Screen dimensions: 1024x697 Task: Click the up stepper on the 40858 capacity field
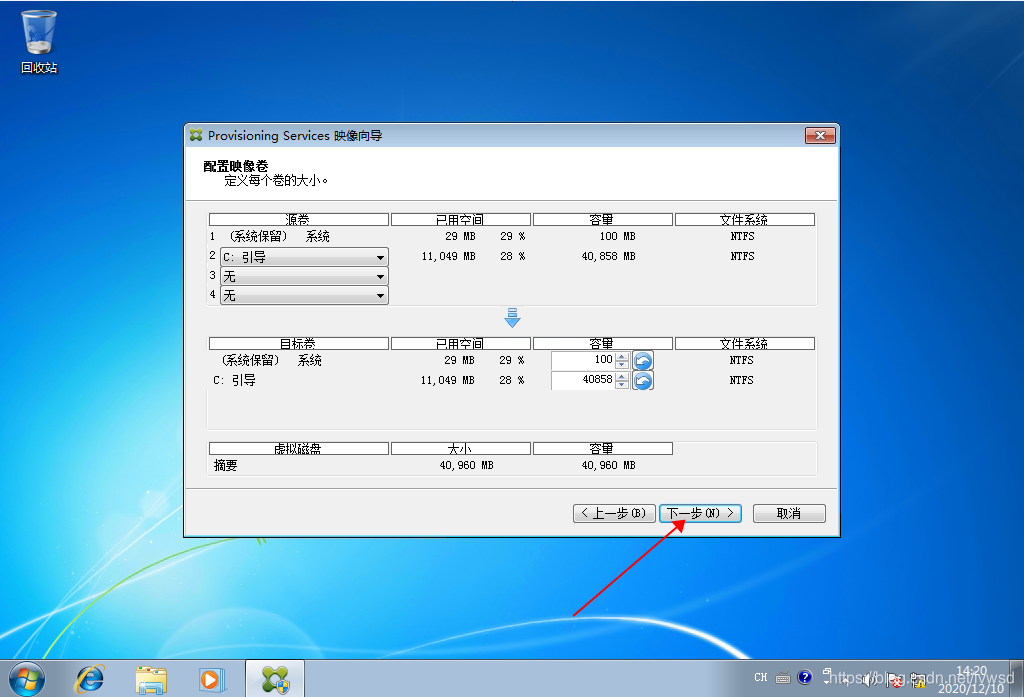pyautogui.click(x=622, y=376)
